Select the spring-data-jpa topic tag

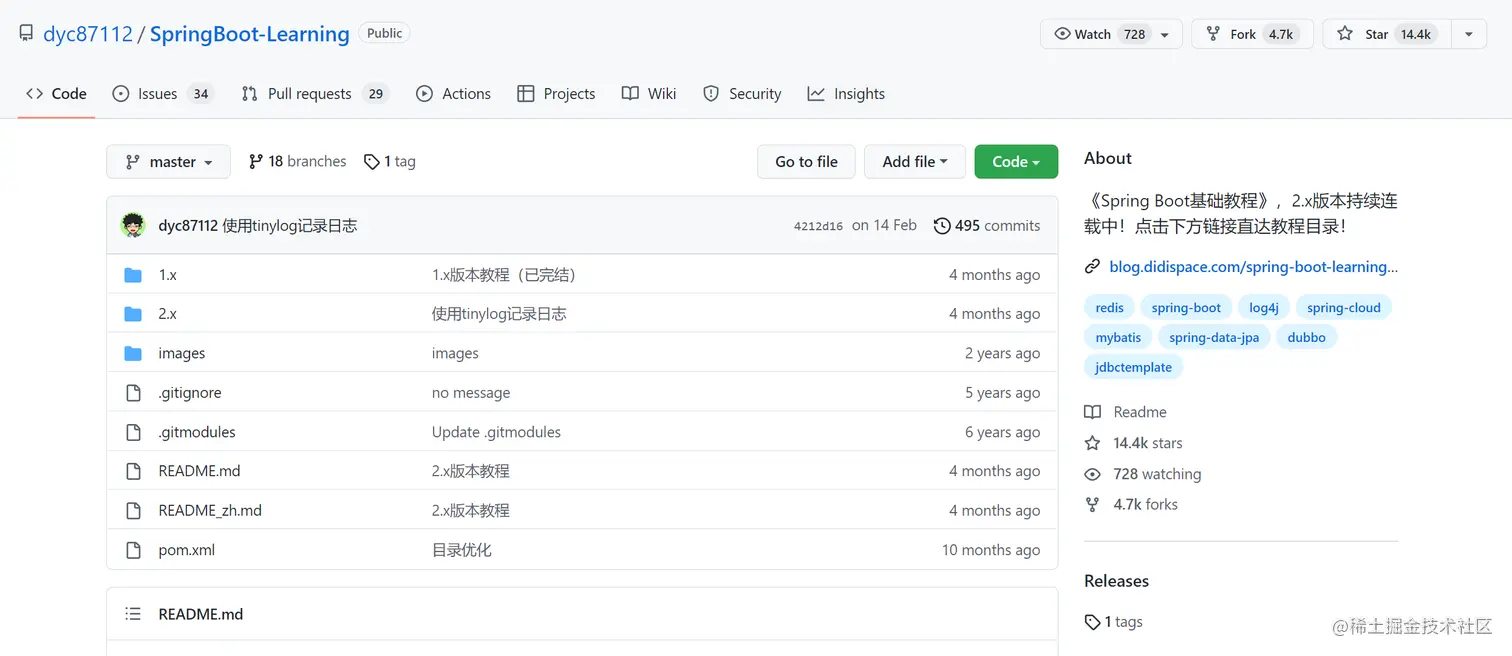tap(1214, 338)
